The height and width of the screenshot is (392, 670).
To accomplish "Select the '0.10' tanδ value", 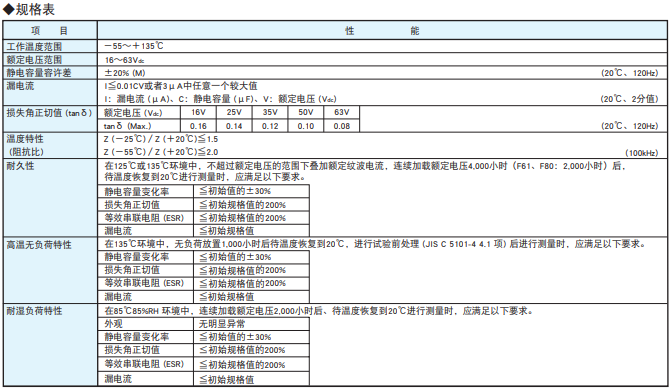I will [306, 126].
